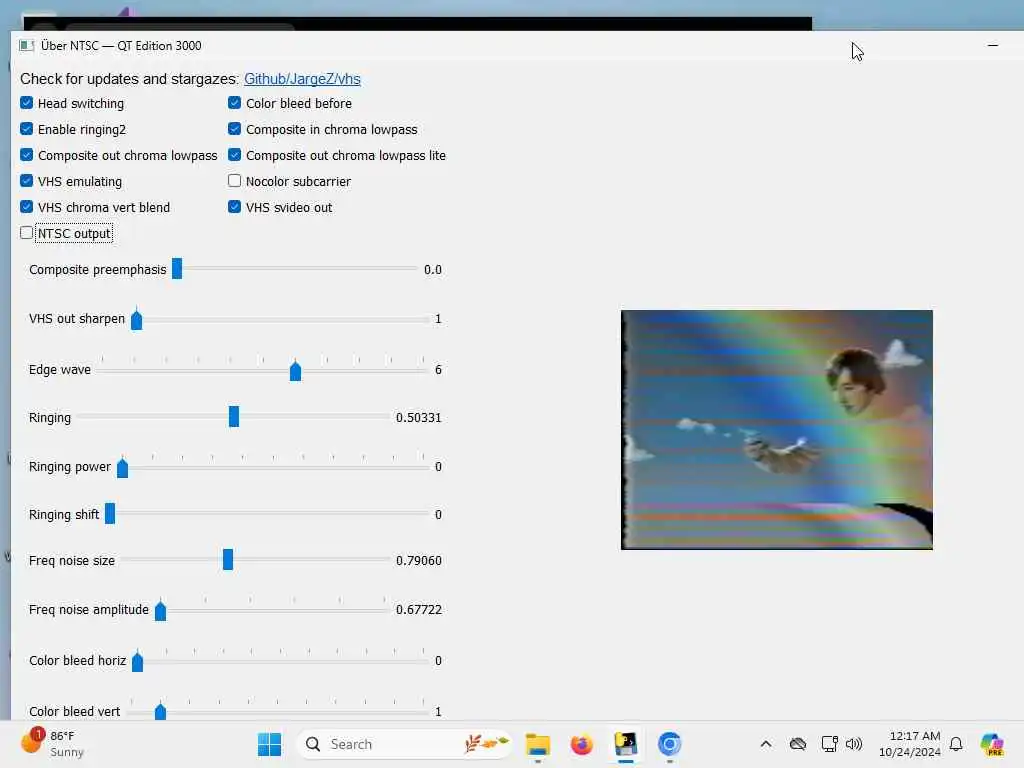
Task: Click the VHS preview image thumbnail
Action: click(x=776, y=430)
